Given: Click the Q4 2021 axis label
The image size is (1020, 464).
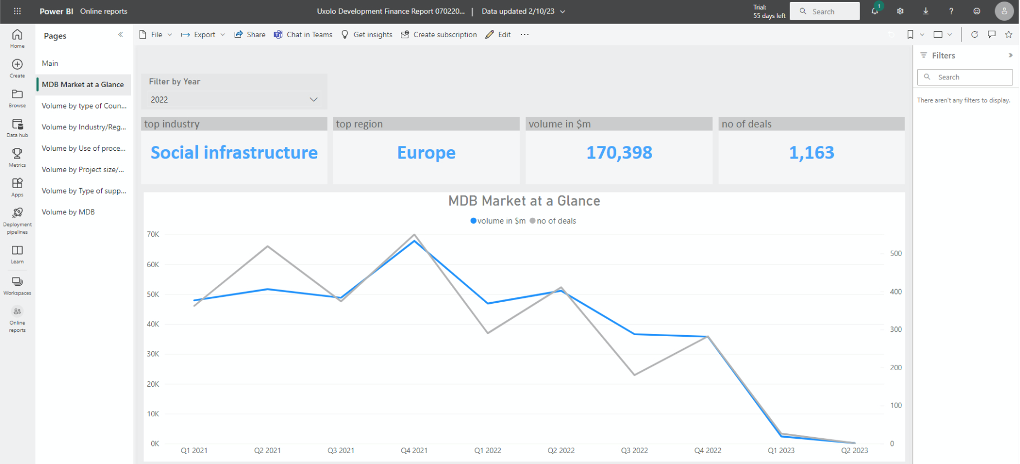Looking at the screenshot, I should (x=414, y=450).
